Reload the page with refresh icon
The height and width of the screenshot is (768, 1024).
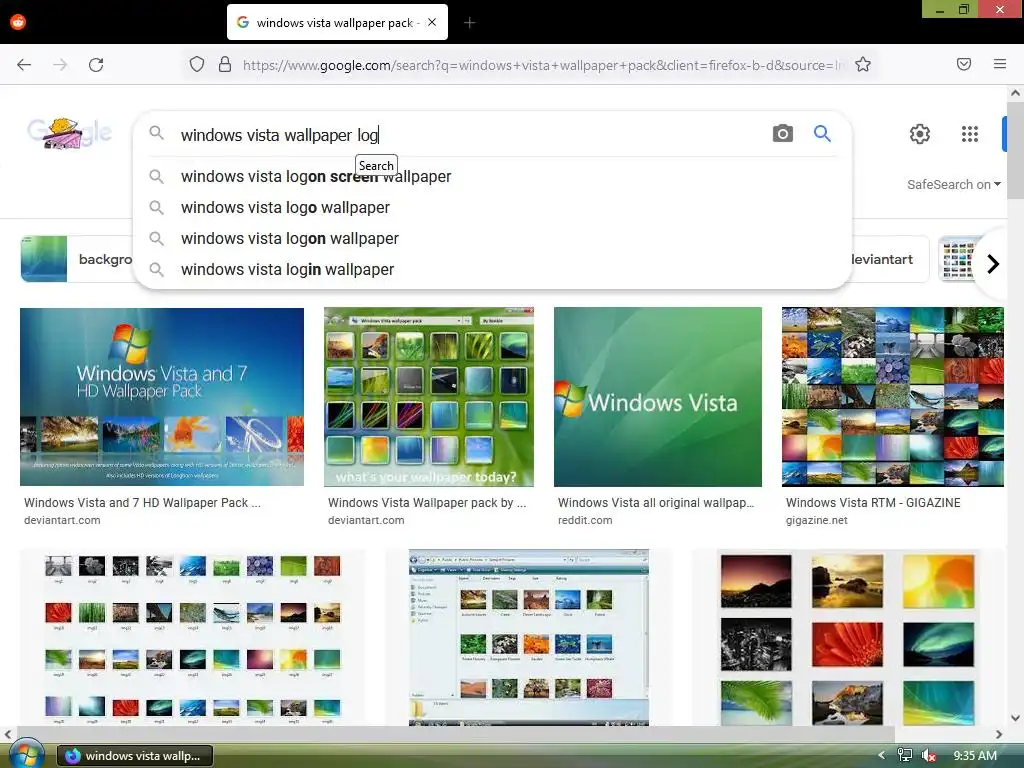96,65
